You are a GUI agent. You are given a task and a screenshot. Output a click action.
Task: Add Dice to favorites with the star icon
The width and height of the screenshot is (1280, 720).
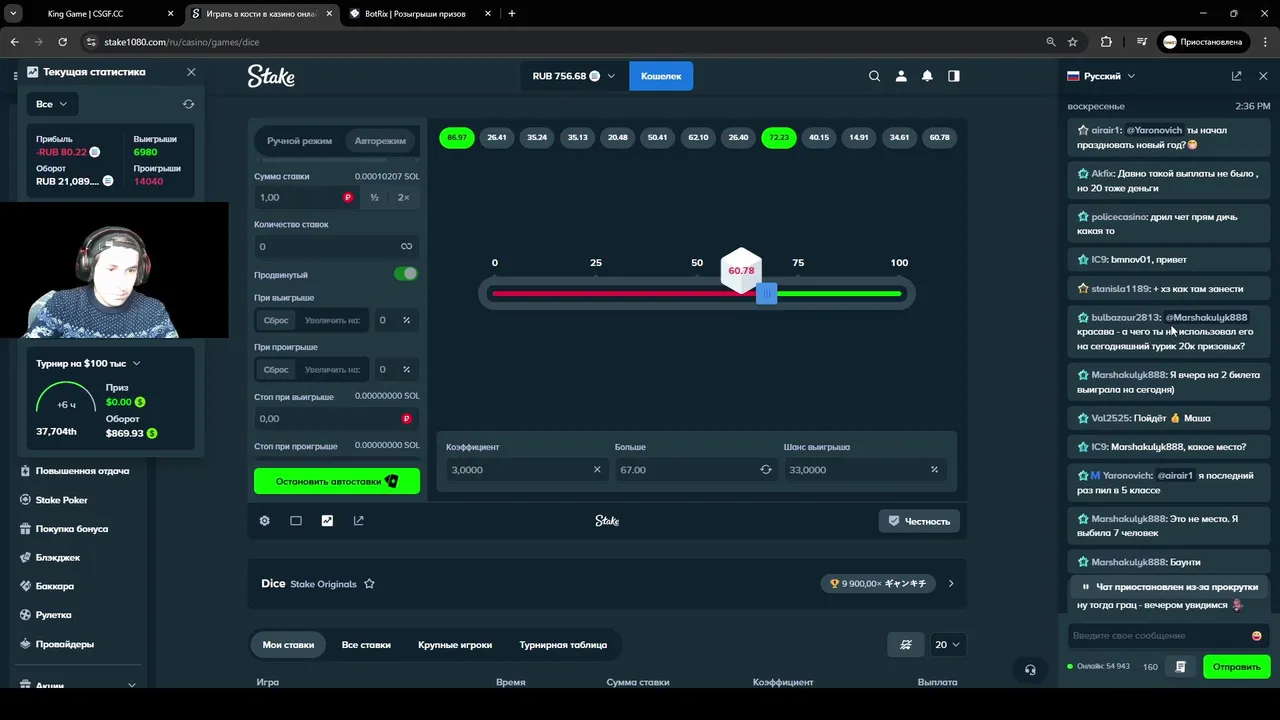click(369, 584)
